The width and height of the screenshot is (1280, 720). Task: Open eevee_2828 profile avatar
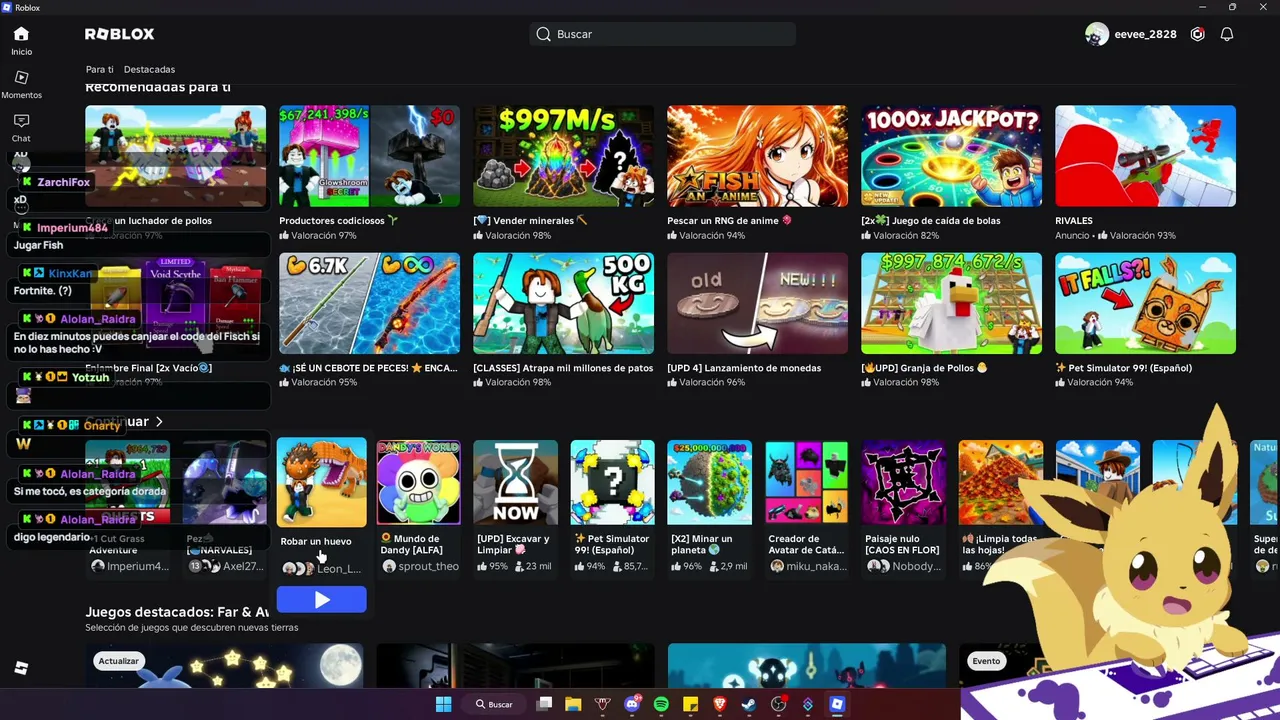coord(1097,34)
